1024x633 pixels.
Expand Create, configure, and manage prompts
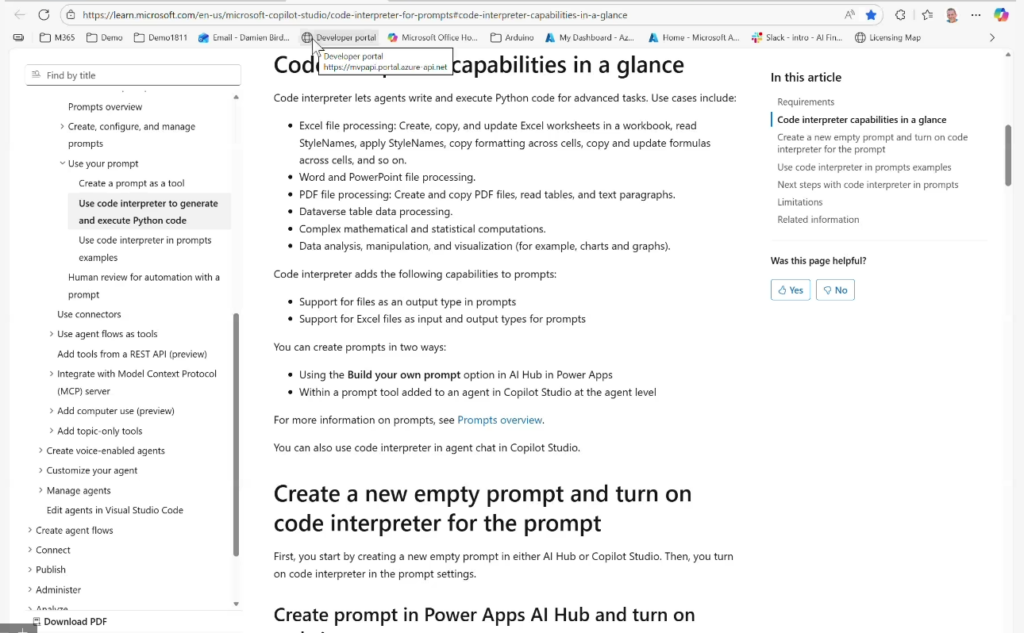tap(62, 127)
